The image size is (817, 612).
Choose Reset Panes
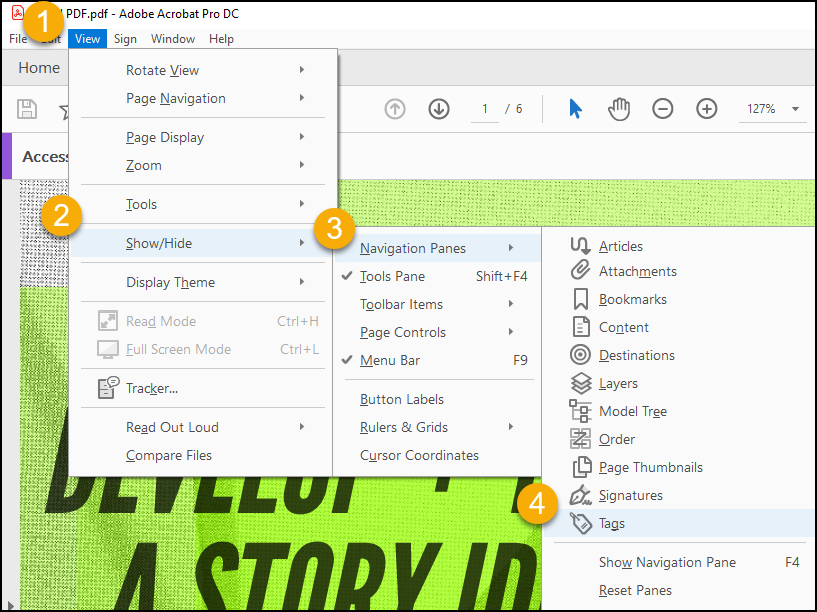coord(679,591)
